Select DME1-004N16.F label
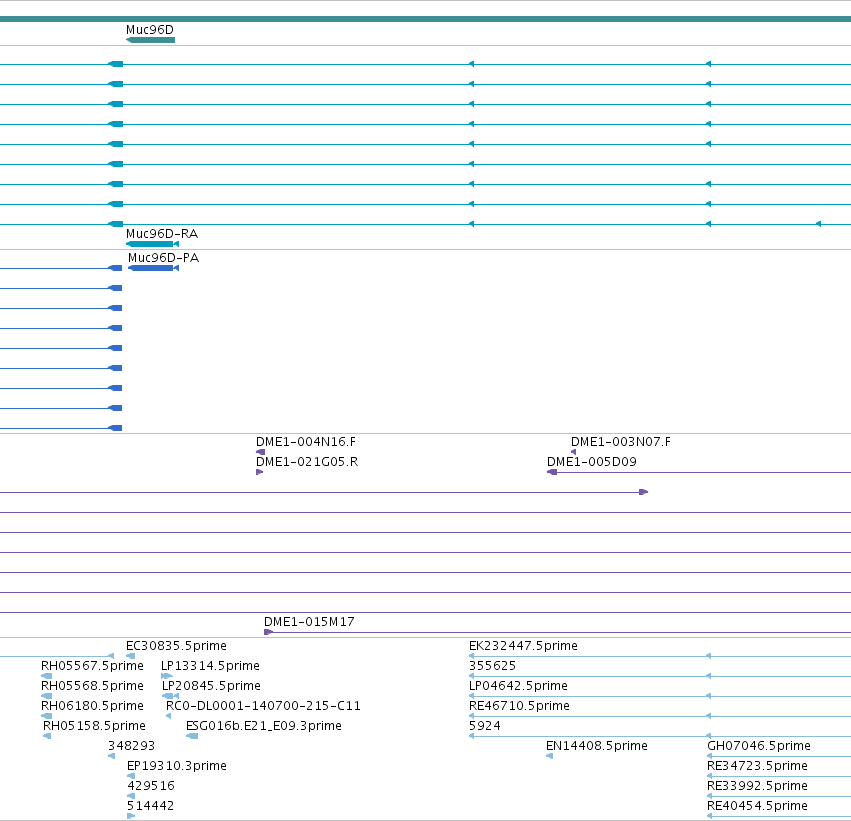The width and height of the screenshot is (851, 821). point(306,442)
